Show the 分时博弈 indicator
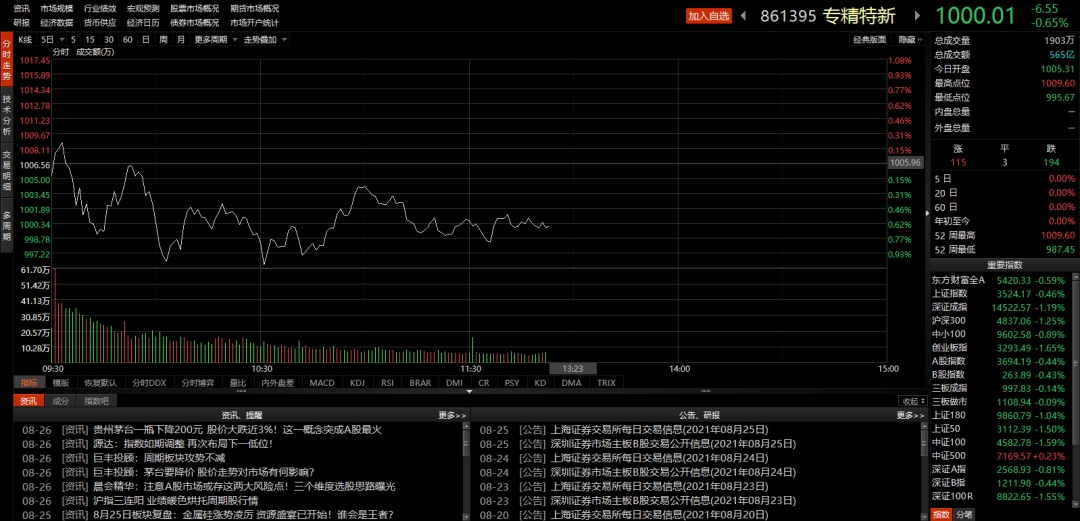 (198, 382)
